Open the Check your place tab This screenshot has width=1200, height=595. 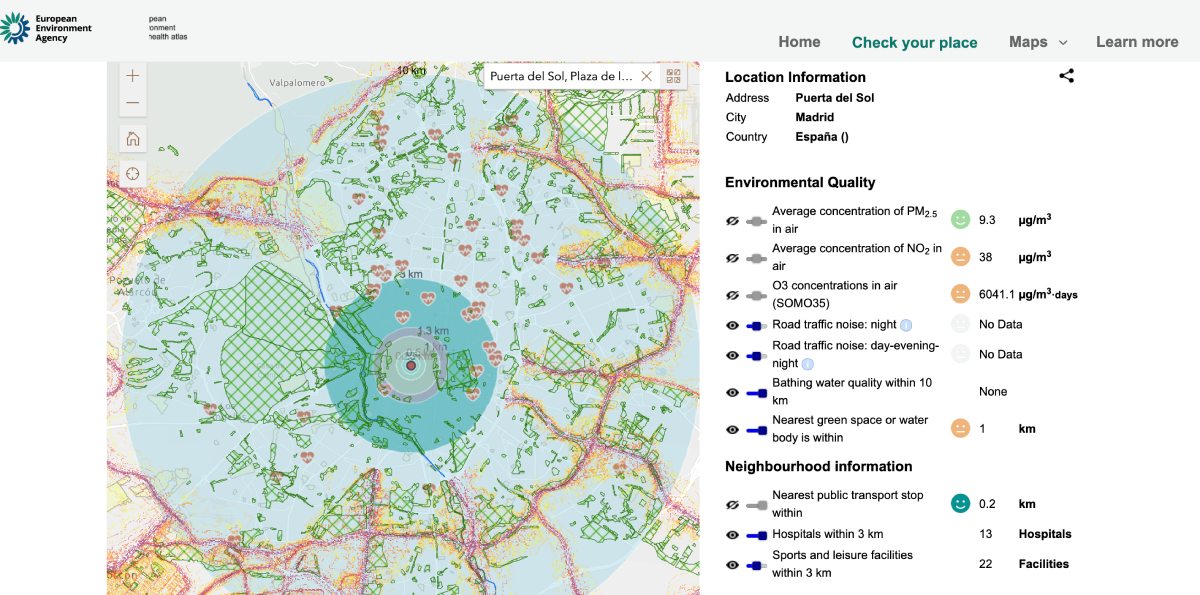tap(914, 42)
